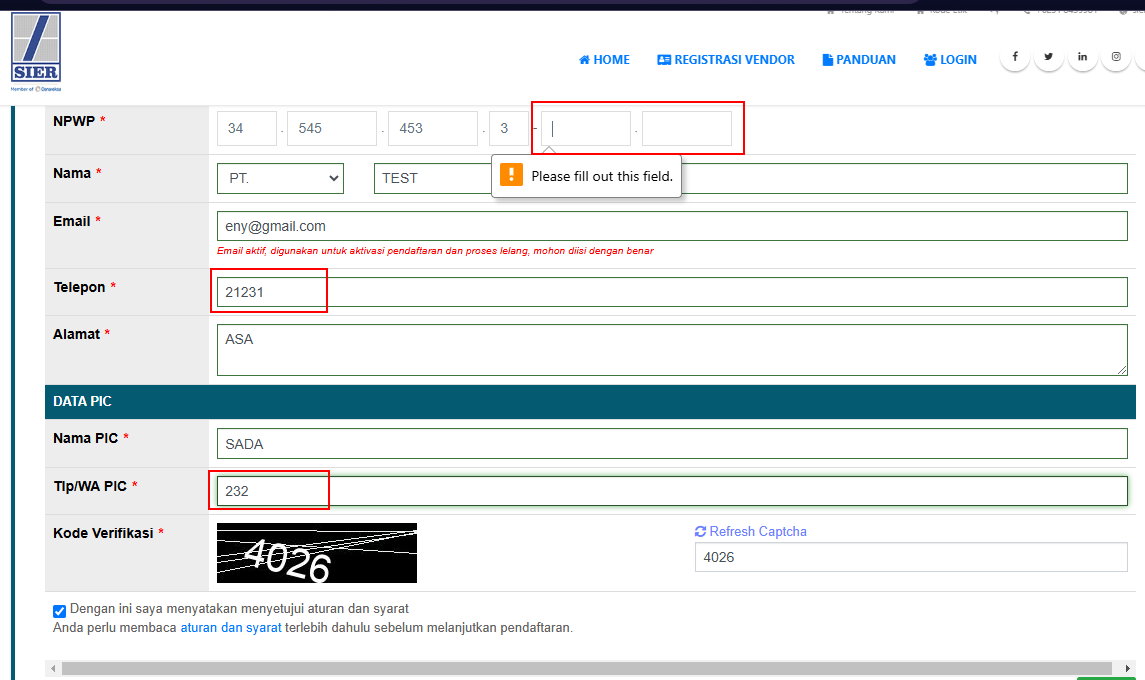1145x680 pixels.
Task: Click the Telepon field containing 21231
Action: (672, 292)
